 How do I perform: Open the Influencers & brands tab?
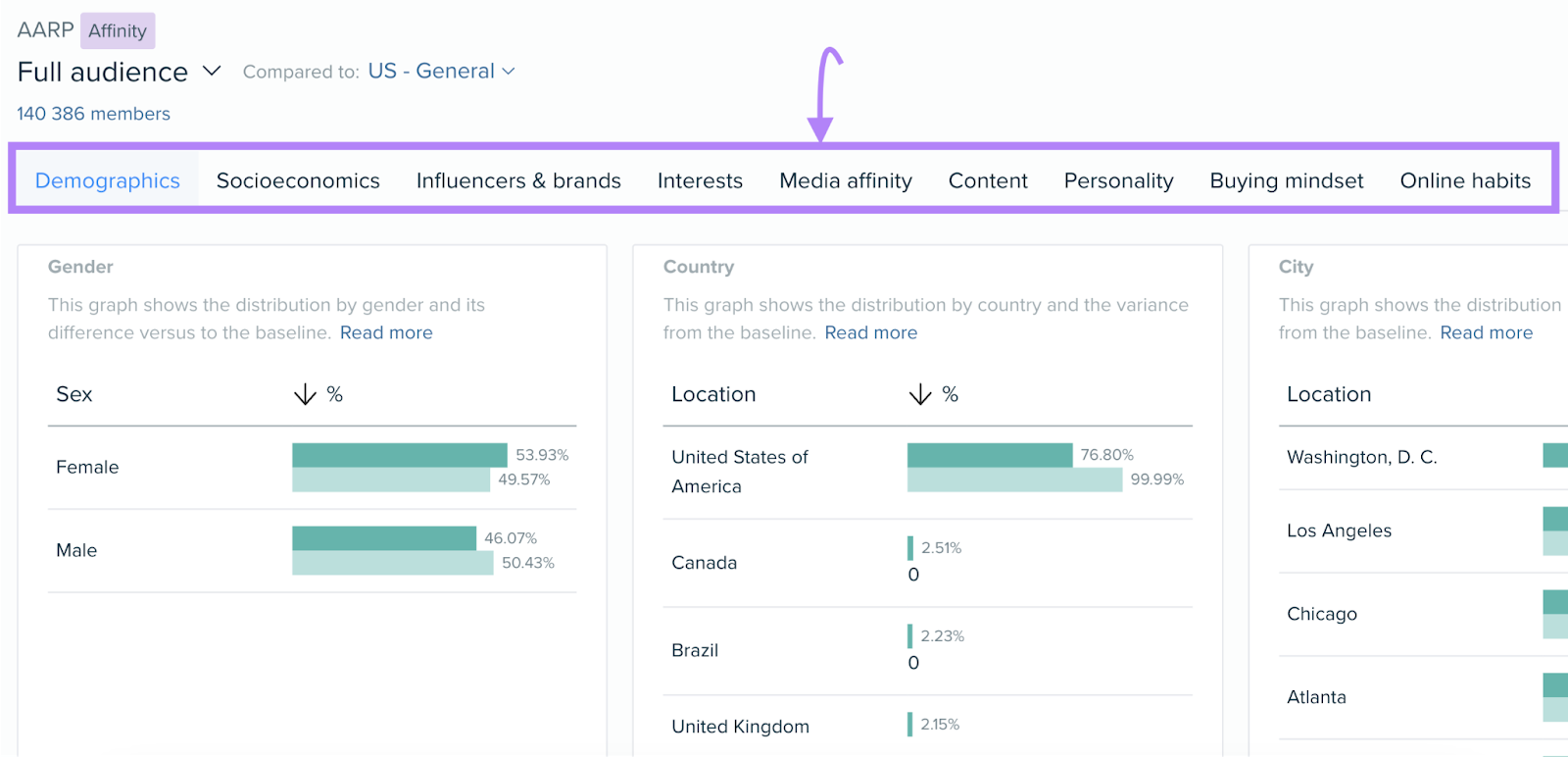coord(518,181)
